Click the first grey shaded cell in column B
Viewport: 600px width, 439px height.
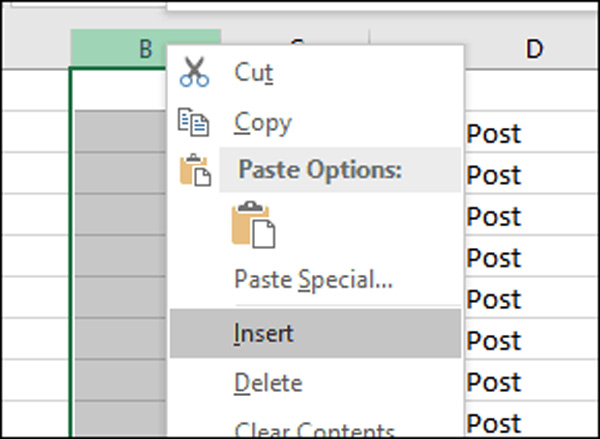click(x=121, y=131)
